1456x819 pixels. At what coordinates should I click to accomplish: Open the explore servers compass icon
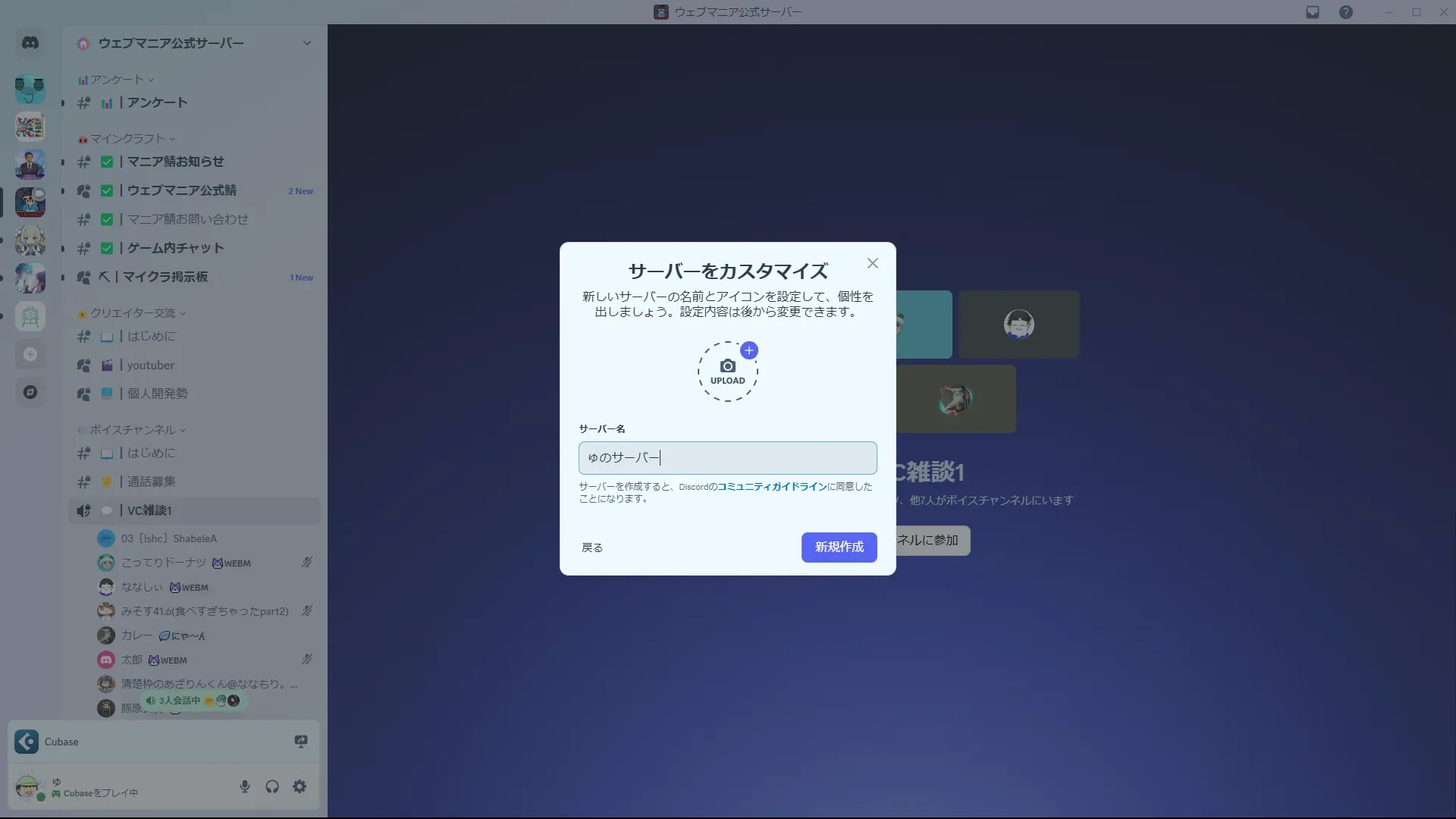coord(30,392)
